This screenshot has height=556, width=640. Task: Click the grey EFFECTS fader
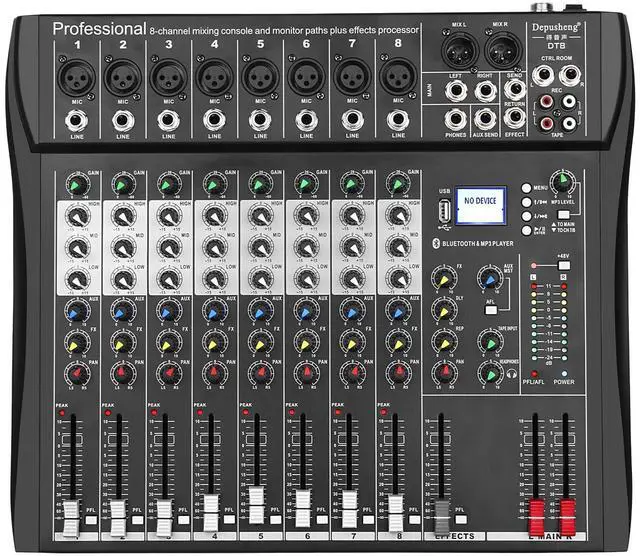(x=442, y=516)
